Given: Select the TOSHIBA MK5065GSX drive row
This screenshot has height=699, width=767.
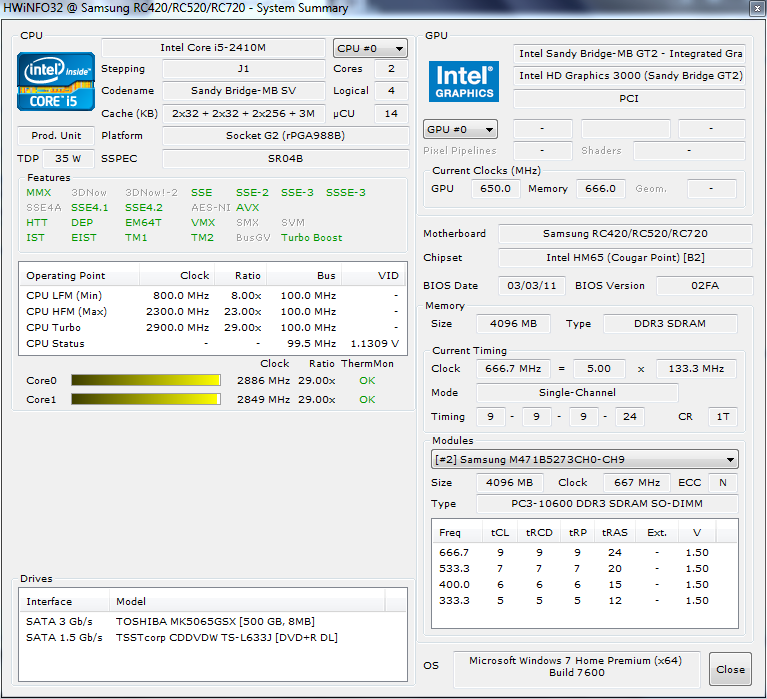Looking at the screenshot, I should pos(213,621).
